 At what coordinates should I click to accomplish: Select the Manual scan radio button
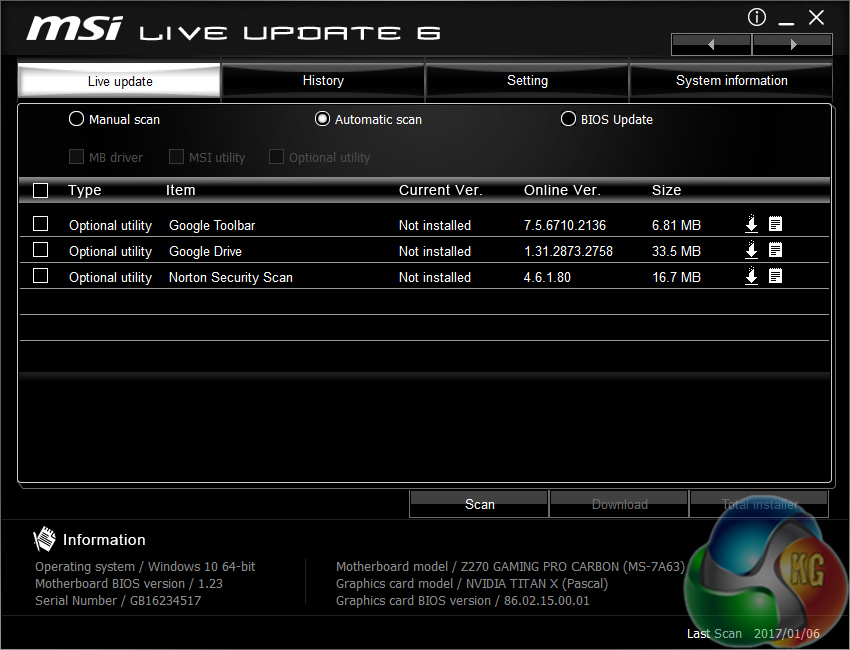[76, 119]
